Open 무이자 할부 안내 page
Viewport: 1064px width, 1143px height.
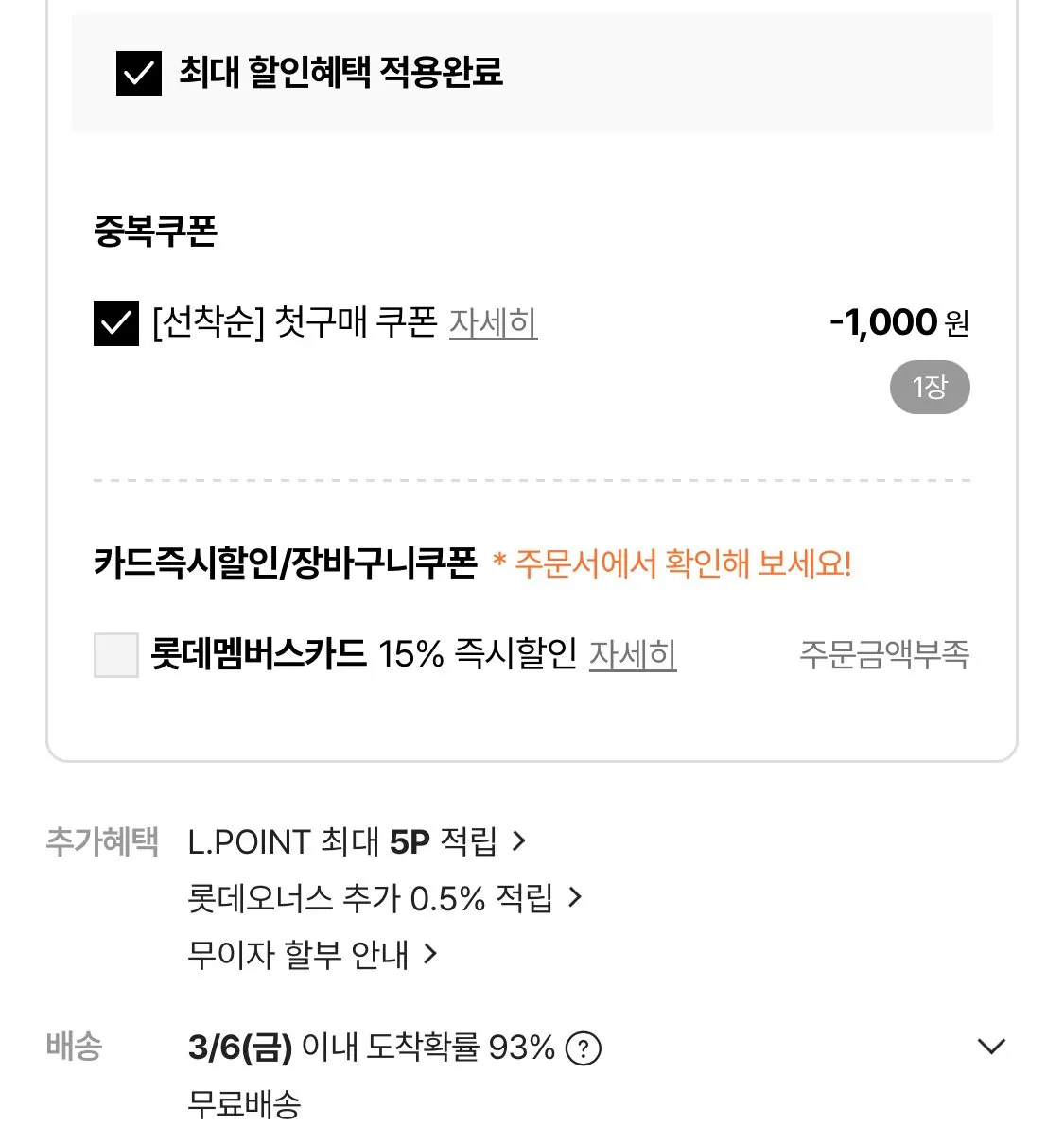298,955
